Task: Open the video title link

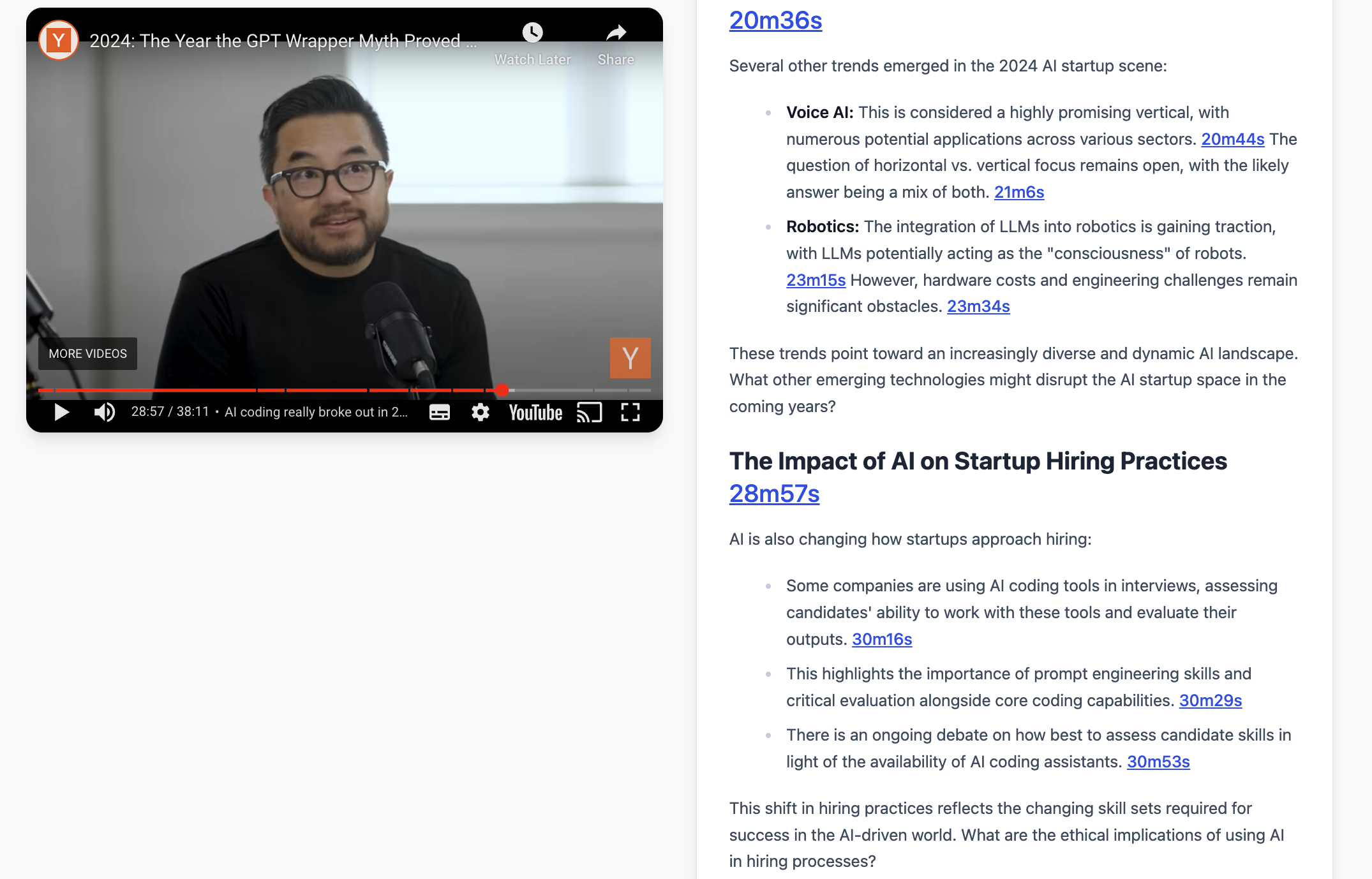Action: coord(283,41)
